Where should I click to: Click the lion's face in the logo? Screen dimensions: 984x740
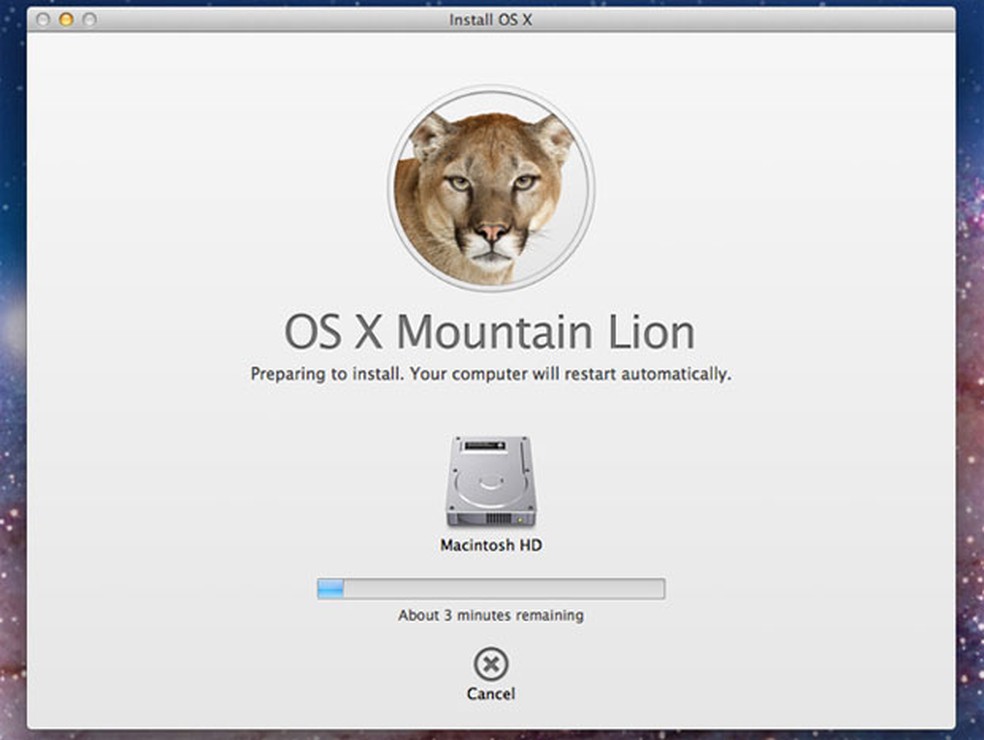click(489, 195)
